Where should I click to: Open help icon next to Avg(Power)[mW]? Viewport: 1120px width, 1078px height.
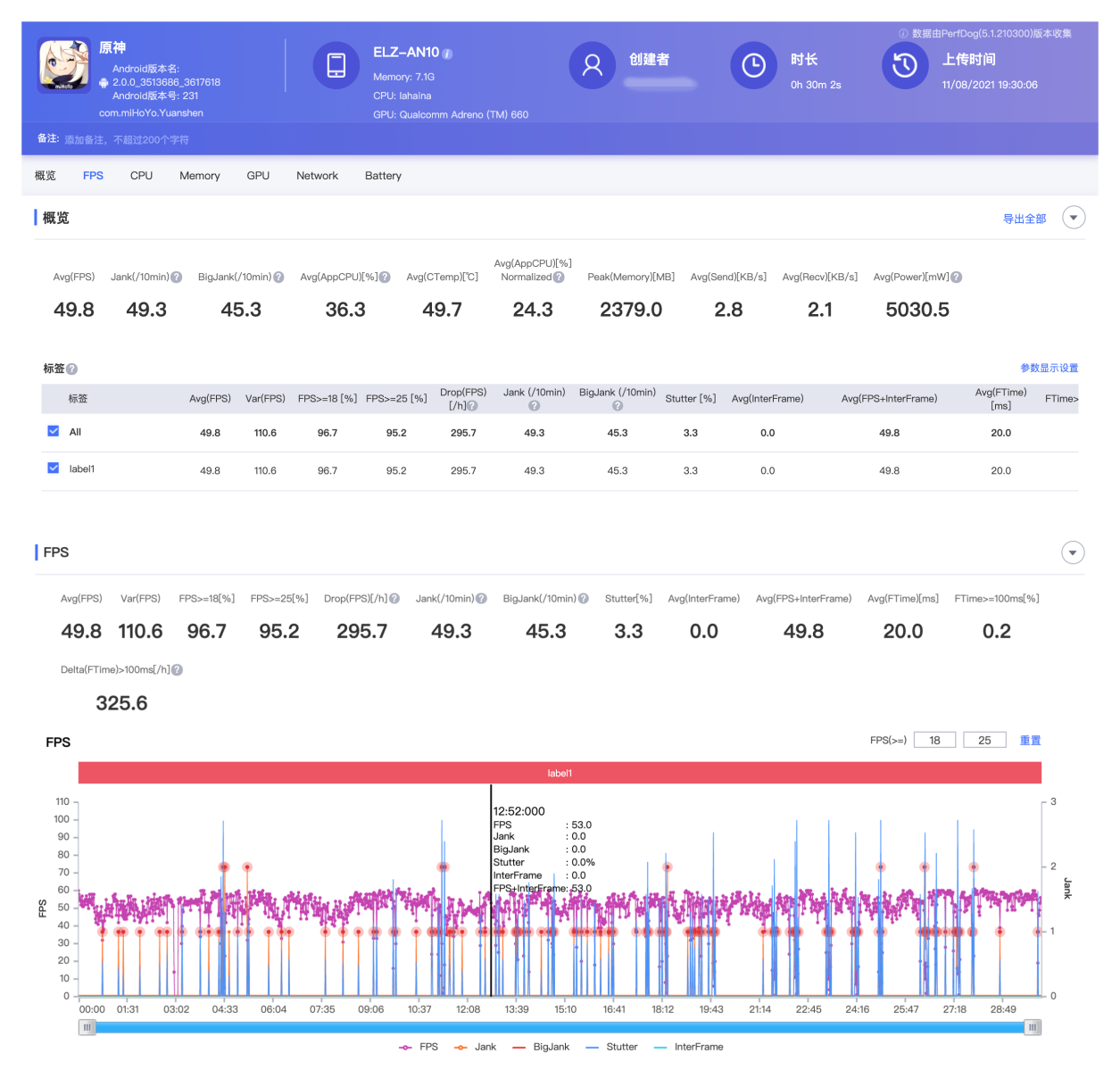957,278
